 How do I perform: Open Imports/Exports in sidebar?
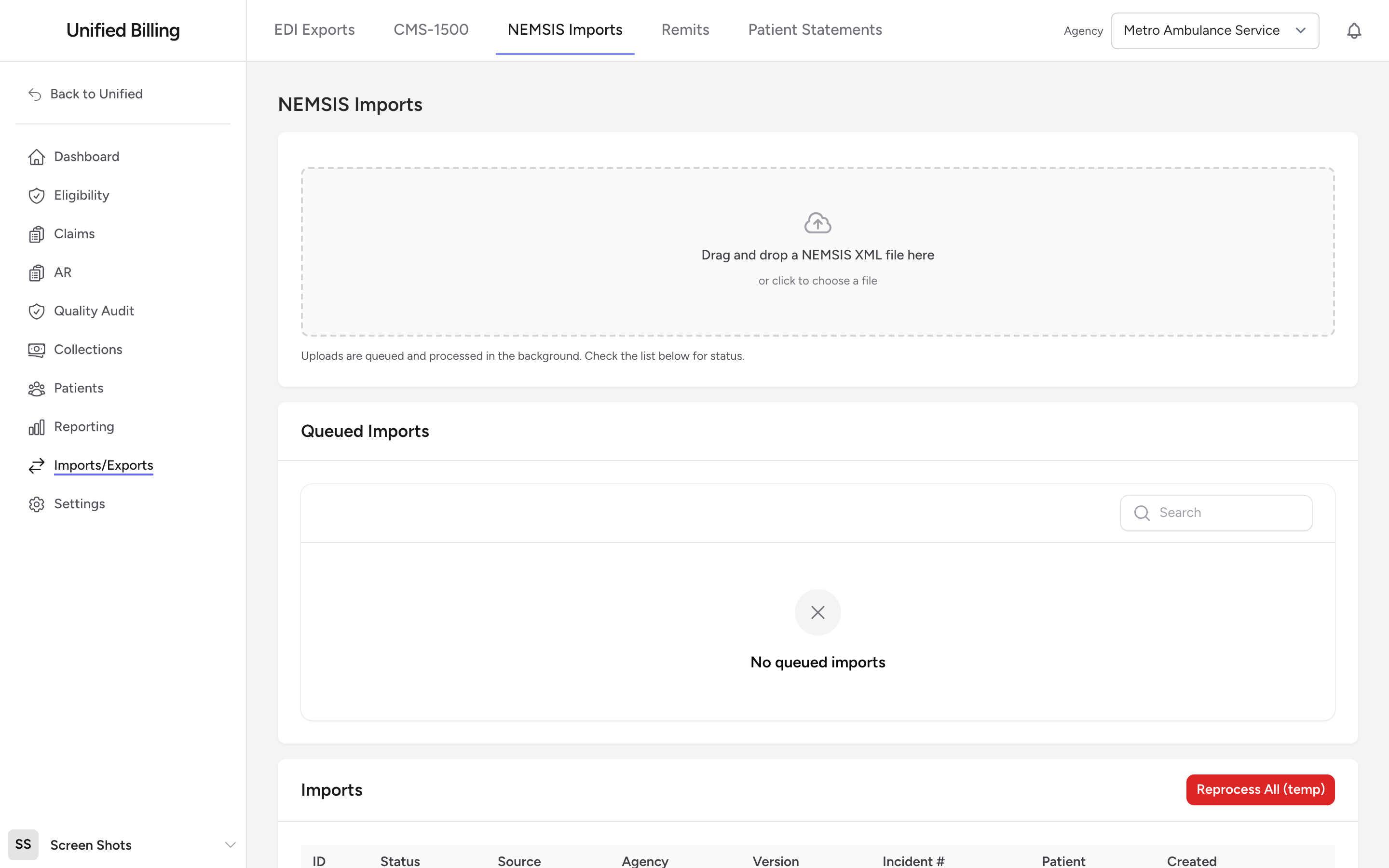(103, 465)
